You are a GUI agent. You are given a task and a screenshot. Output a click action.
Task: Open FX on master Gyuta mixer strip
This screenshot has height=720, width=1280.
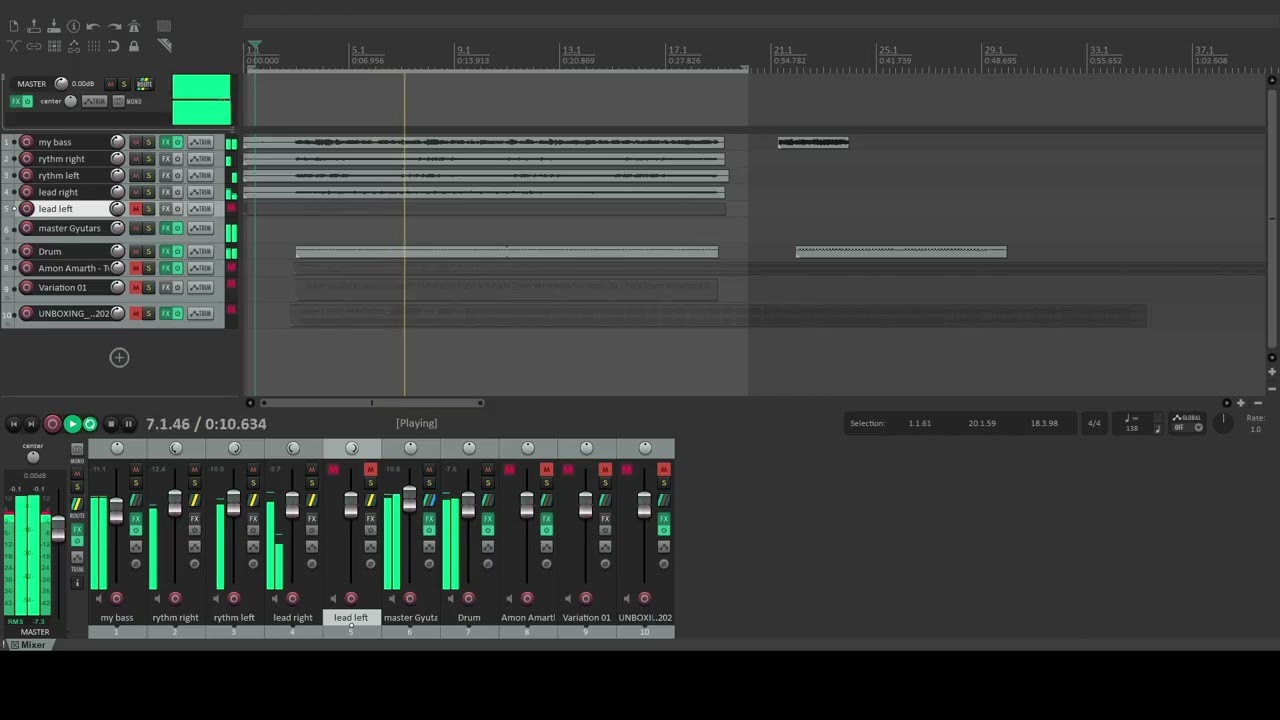[429, 519]
